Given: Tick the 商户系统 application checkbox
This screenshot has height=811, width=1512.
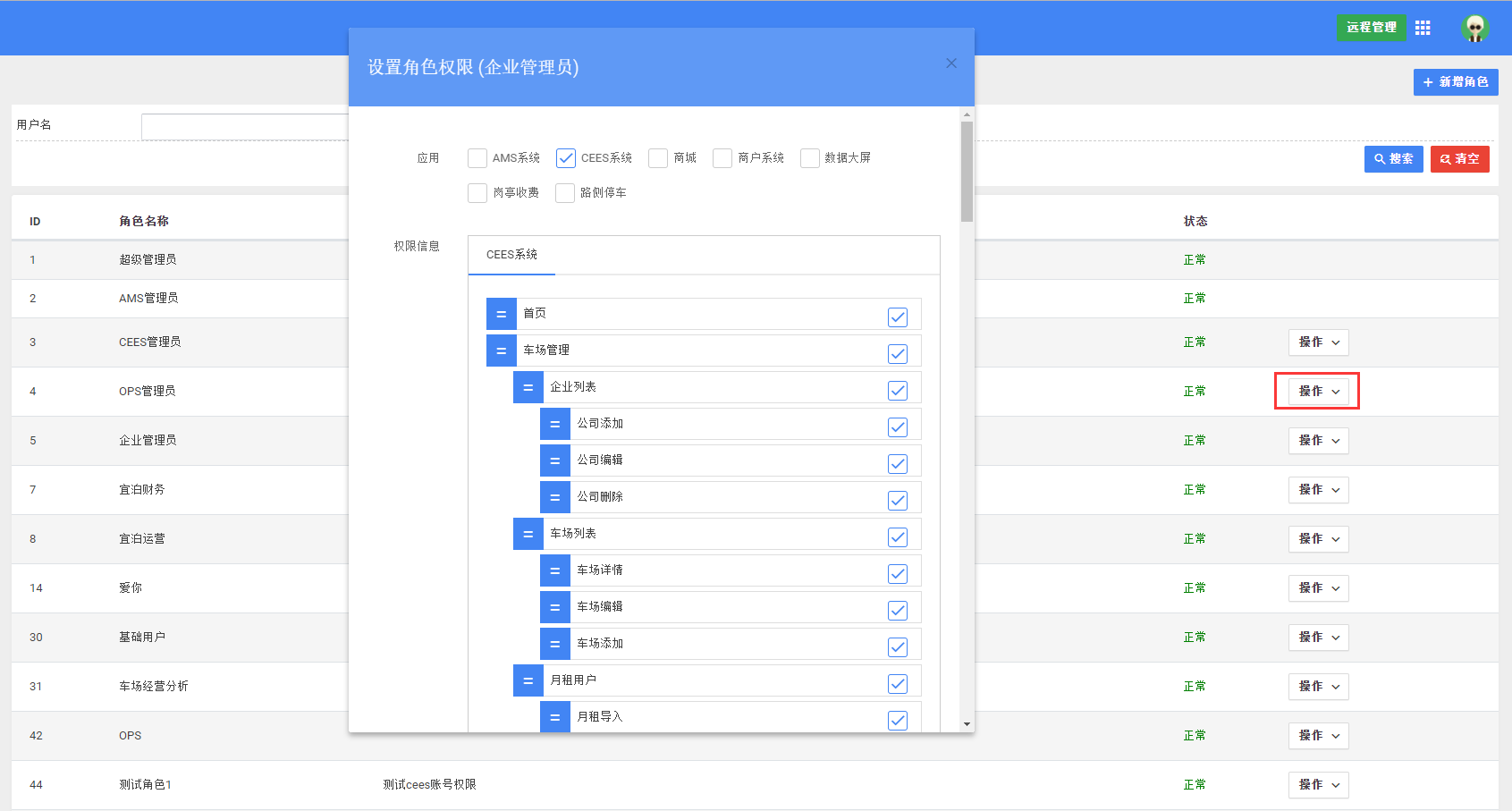Looking at the screenshot, I should coord(722,158).
